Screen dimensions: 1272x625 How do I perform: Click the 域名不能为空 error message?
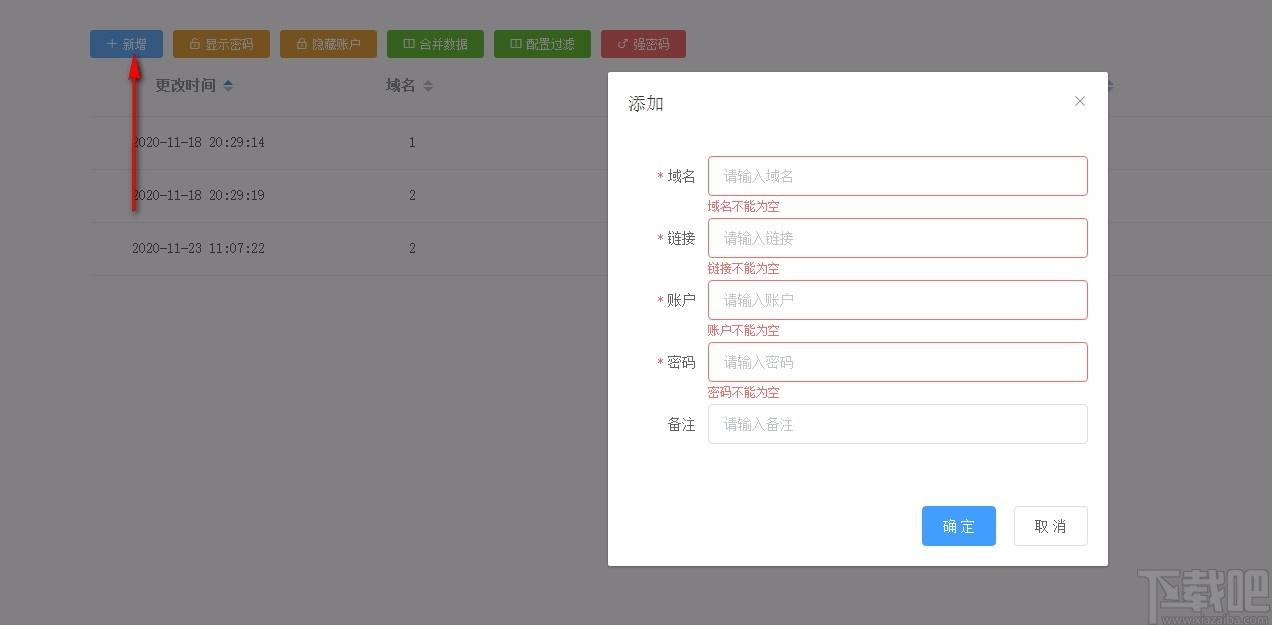743,206
